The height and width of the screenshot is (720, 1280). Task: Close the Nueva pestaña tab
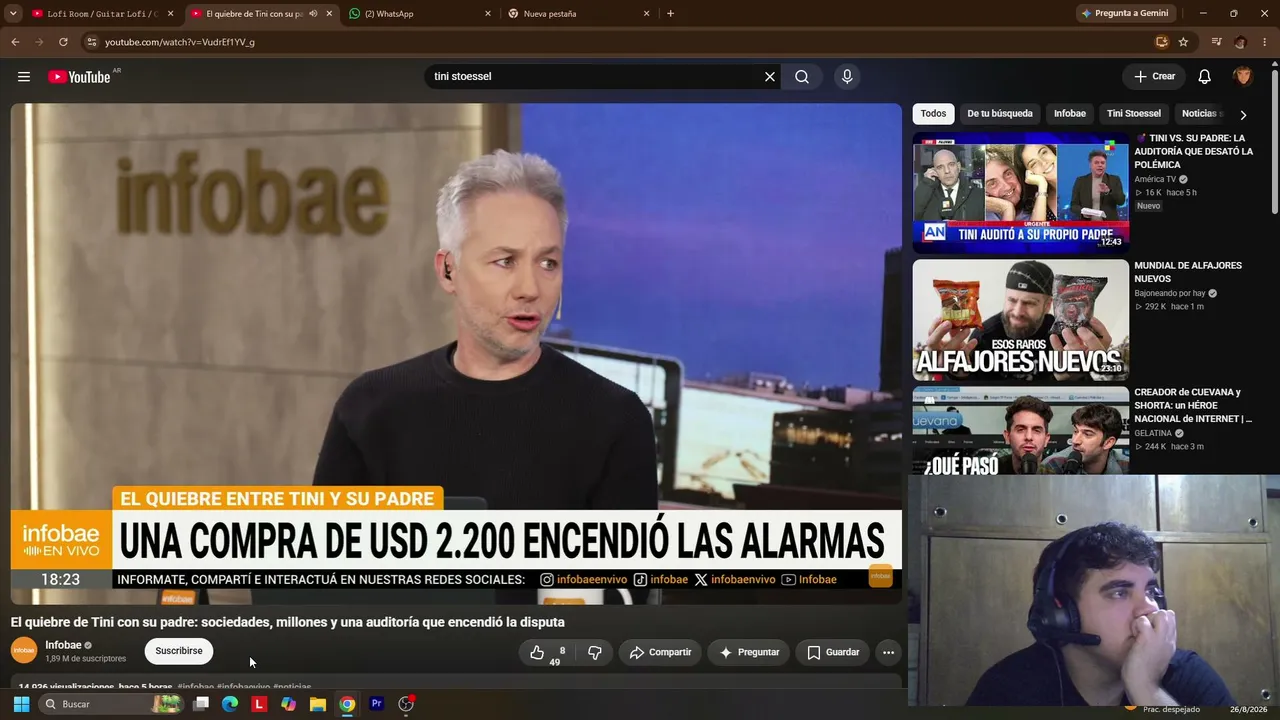click(646, 14)
